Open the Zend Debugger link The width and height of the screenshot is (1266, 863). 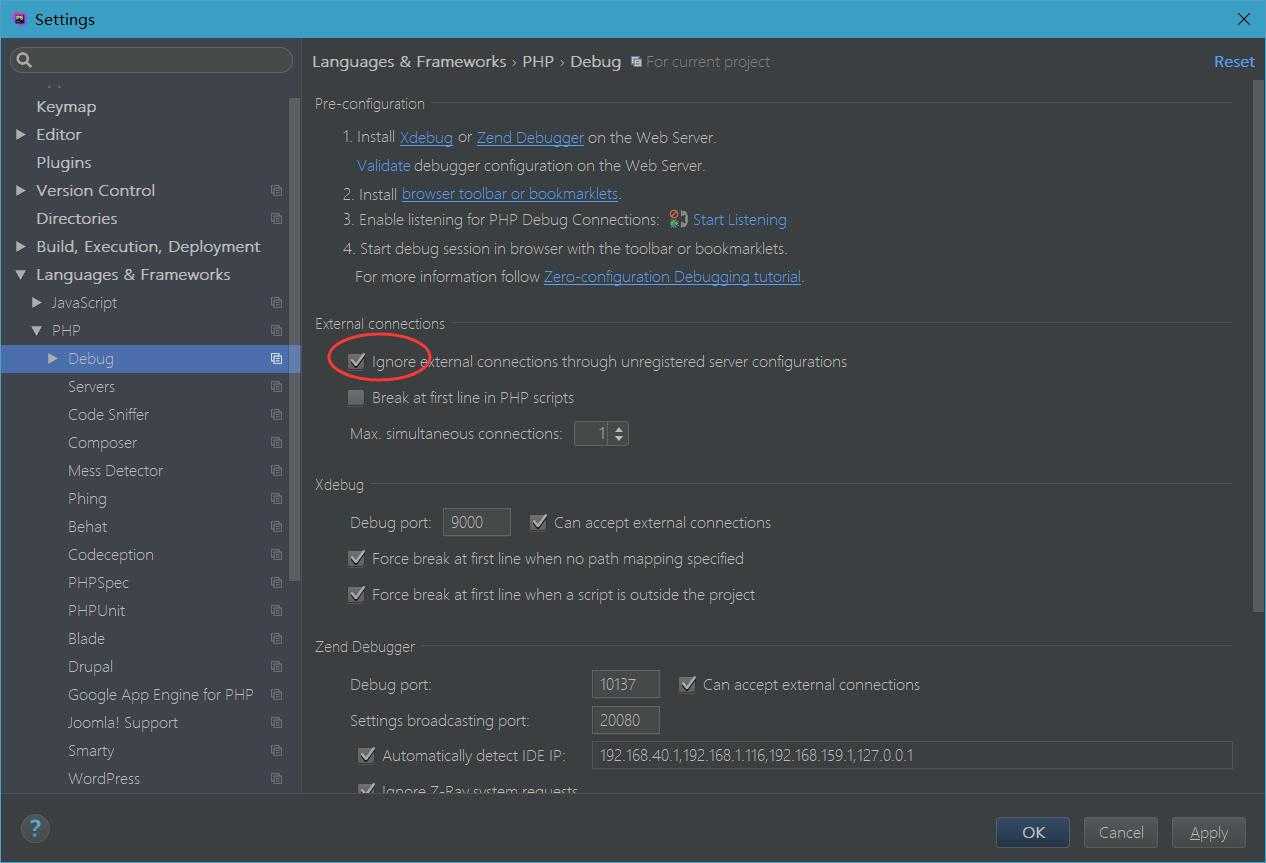coord(530,137)
